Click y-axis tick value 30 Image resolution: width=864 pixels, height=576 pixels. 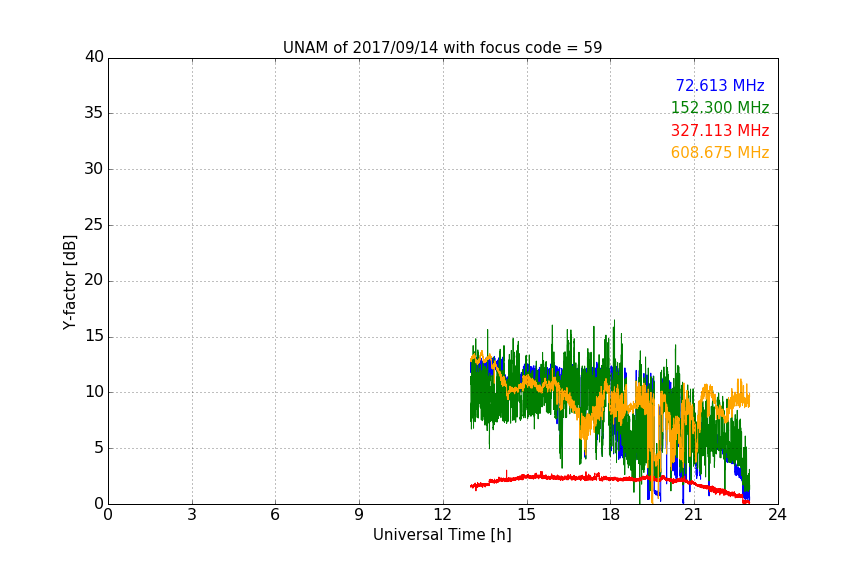click(94, 169)
